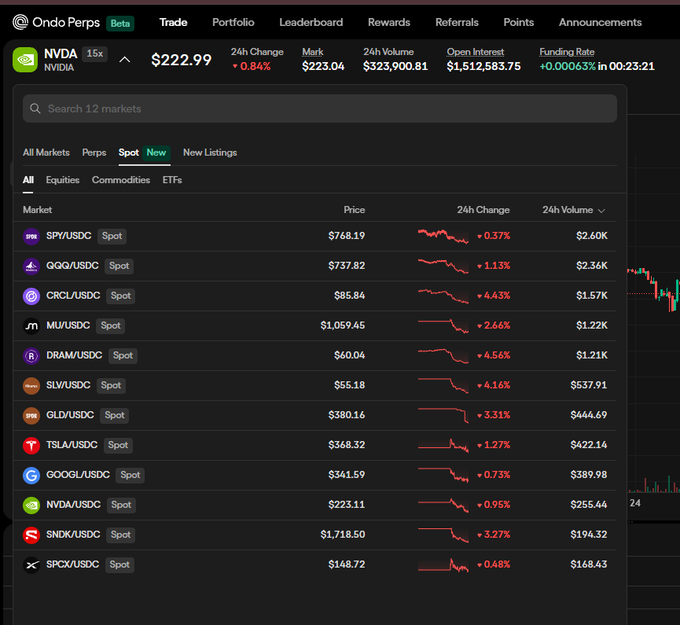Screen dimensions: 680x625
Task: Open the Portfolio page
Action: click(x=233, y=22)
